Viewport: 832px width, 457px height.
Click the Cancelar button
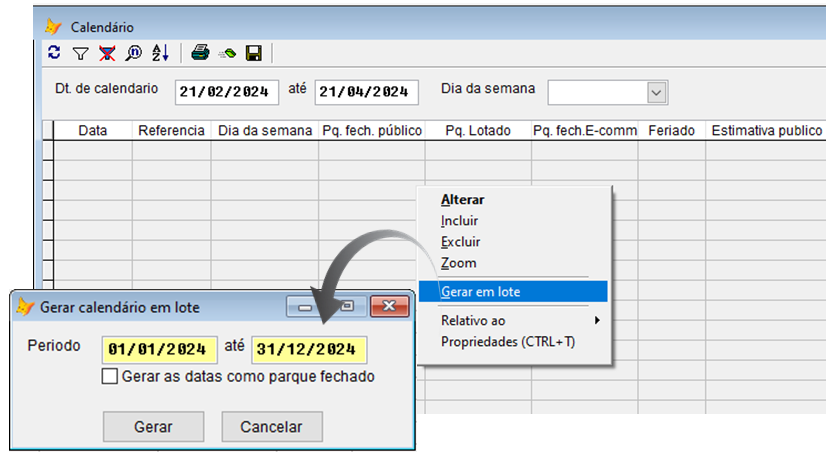272,426
